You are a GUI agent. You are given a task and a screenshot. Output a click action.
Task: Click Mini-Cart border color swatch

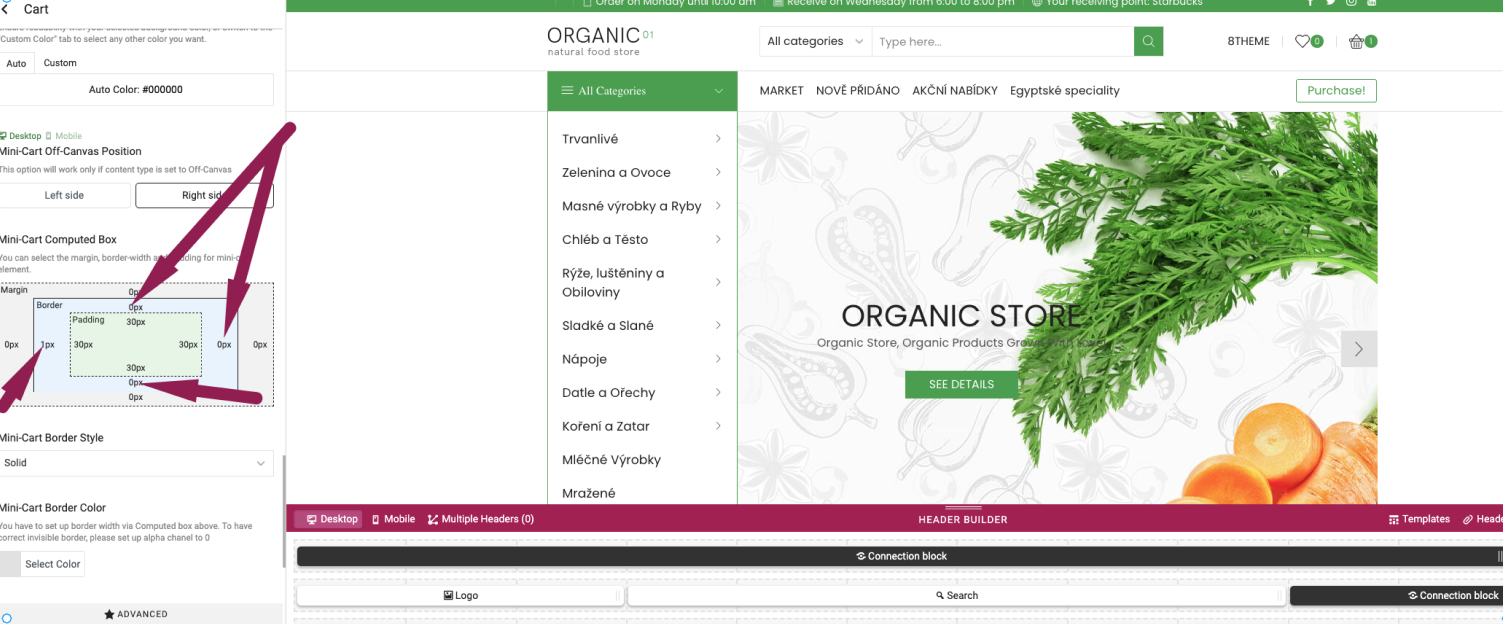pyautogui.click(x=10, y=564)
